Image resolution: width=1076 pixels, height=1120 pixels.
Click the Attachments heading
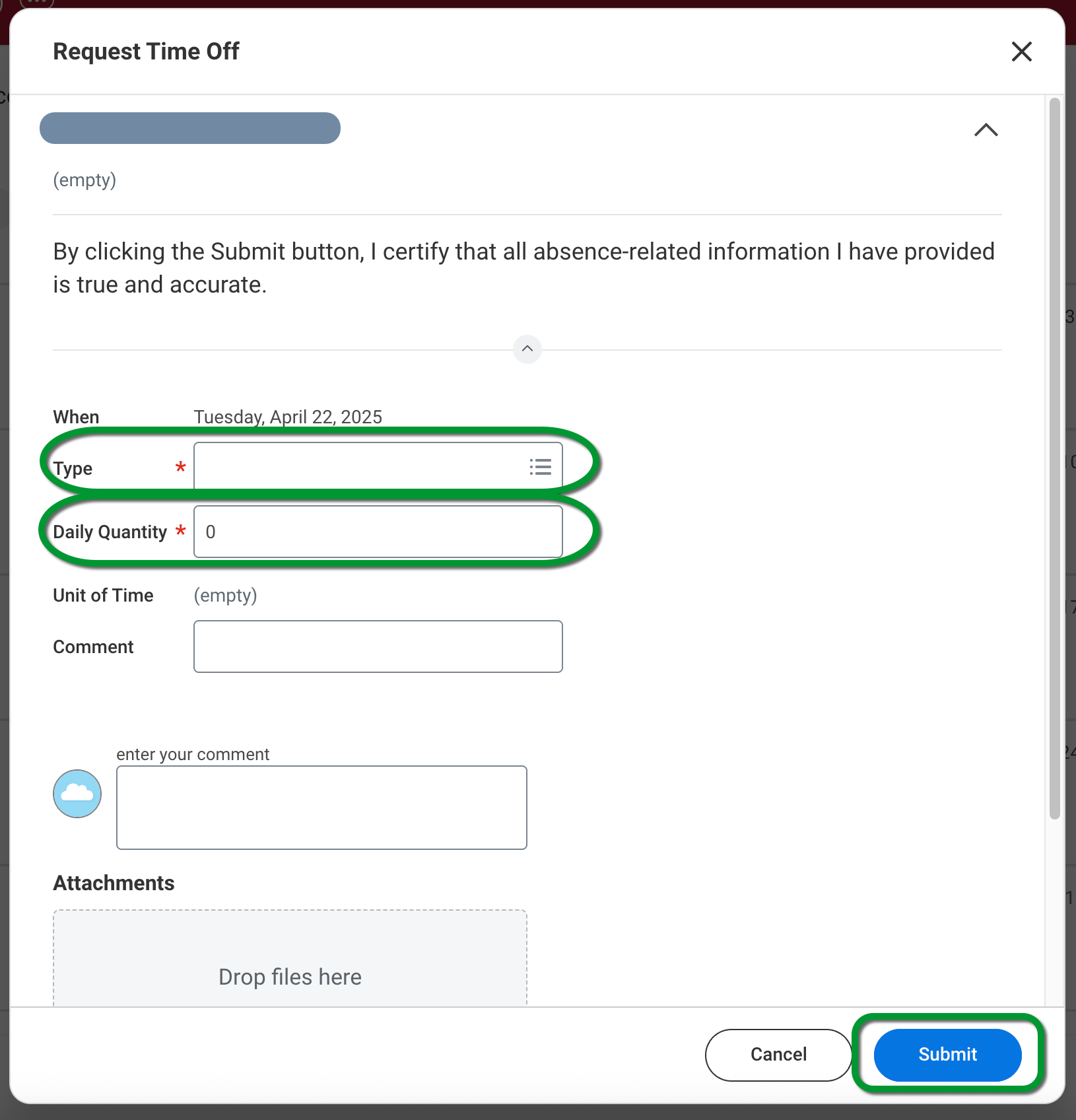pos(114,883)
